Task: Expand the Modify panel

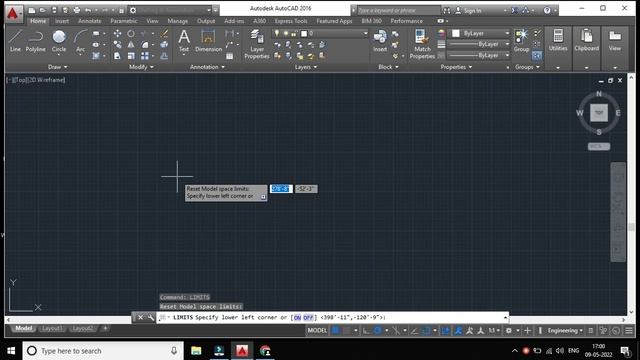Action: [x=141, y=67]
